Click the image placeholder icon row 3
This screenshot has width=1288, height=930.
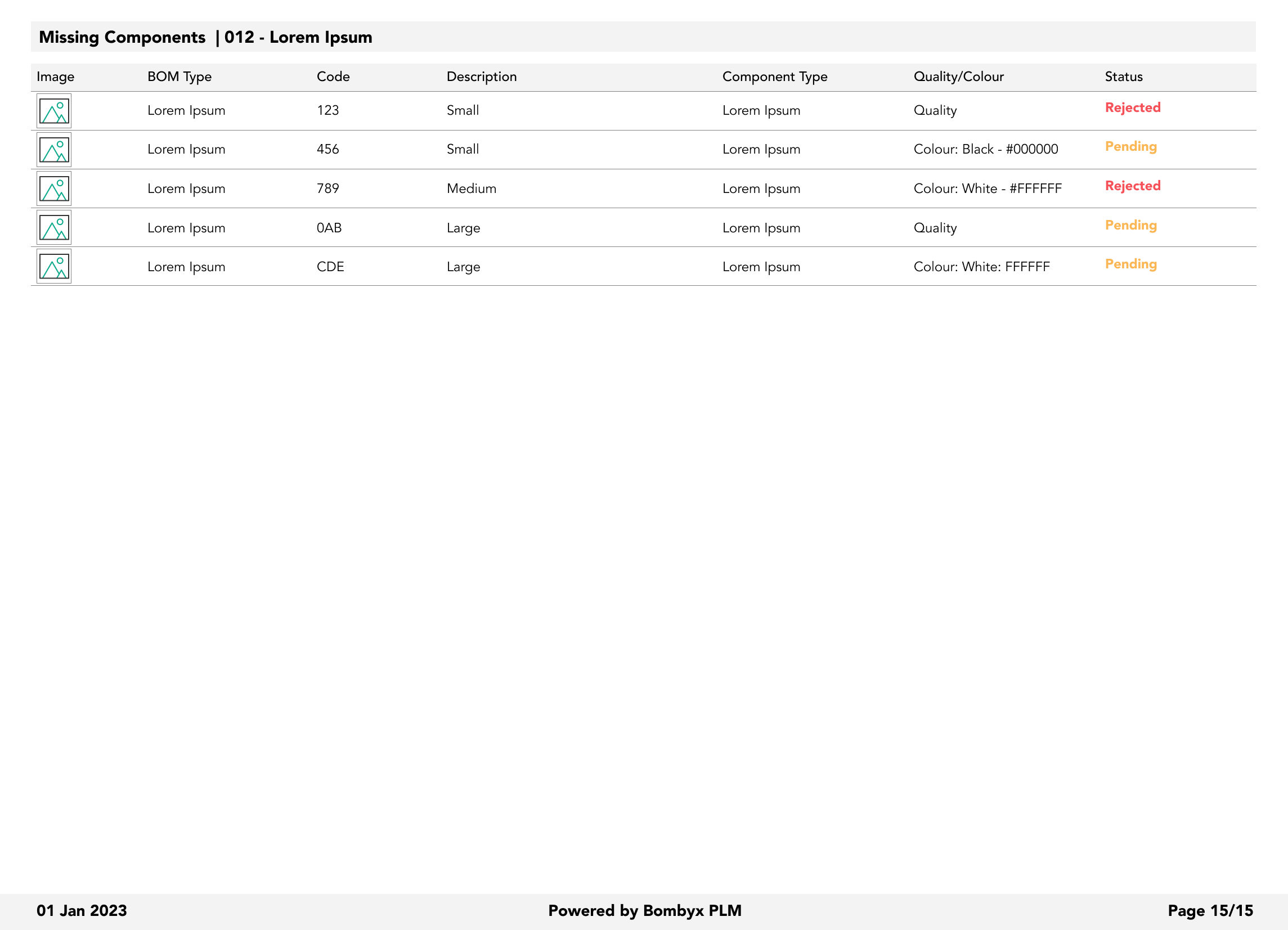tap(55, 189)
